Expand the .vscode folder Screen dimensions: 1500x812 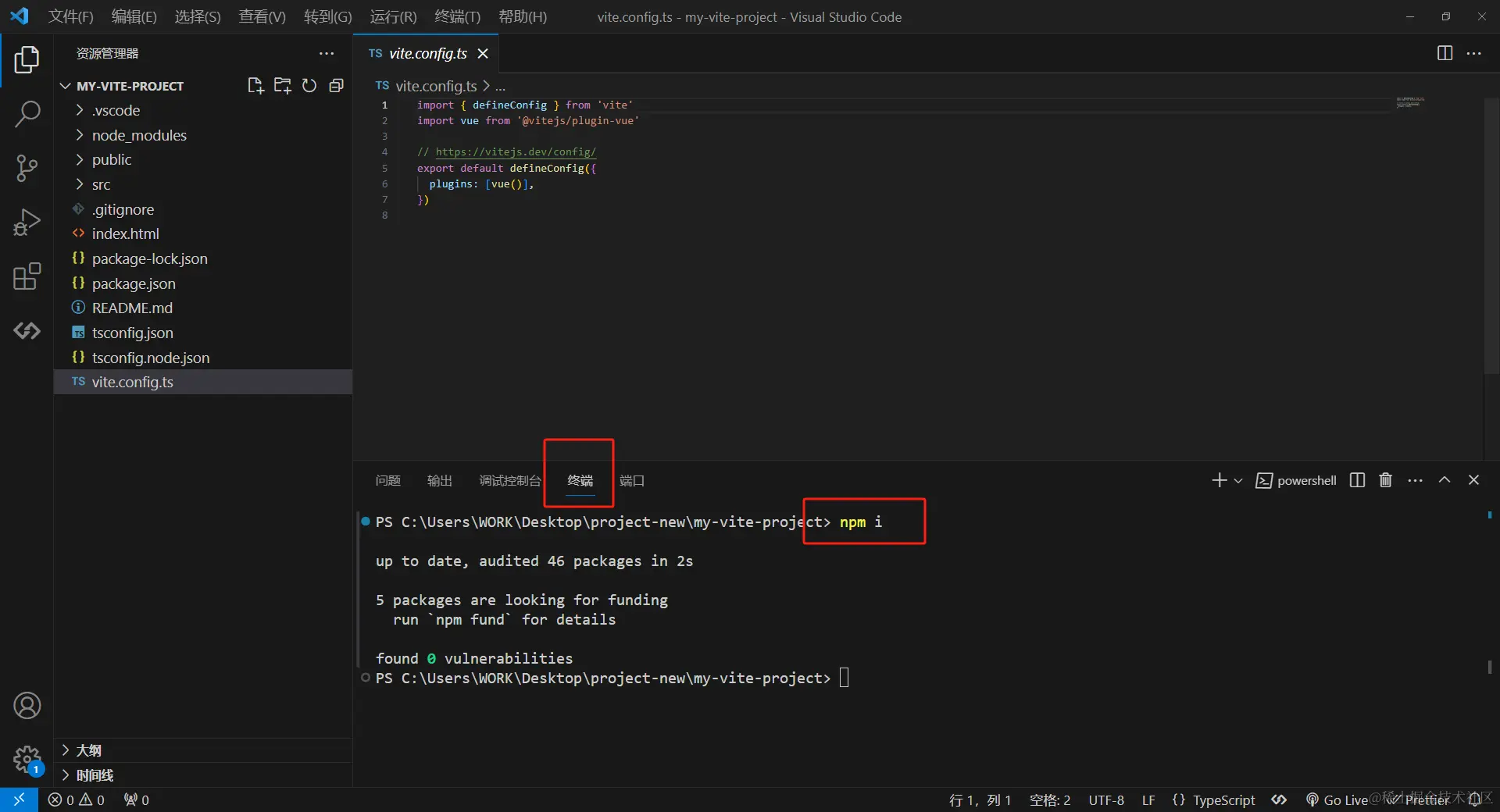click(x=203, y=110)
